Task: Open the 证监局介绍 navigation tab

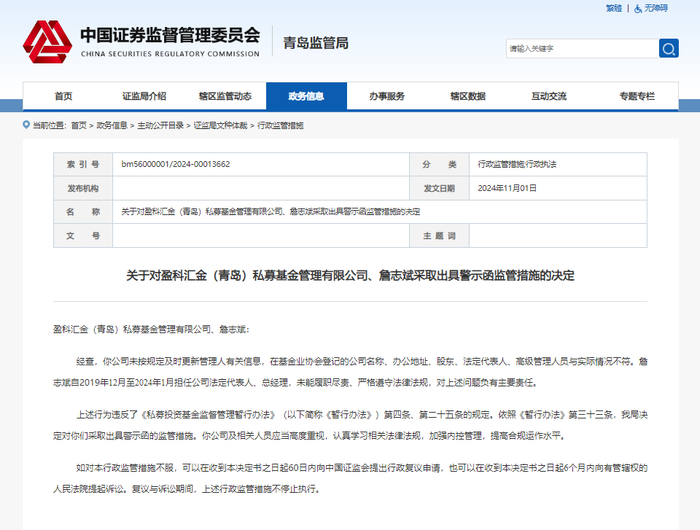Action: click(144, 96)
